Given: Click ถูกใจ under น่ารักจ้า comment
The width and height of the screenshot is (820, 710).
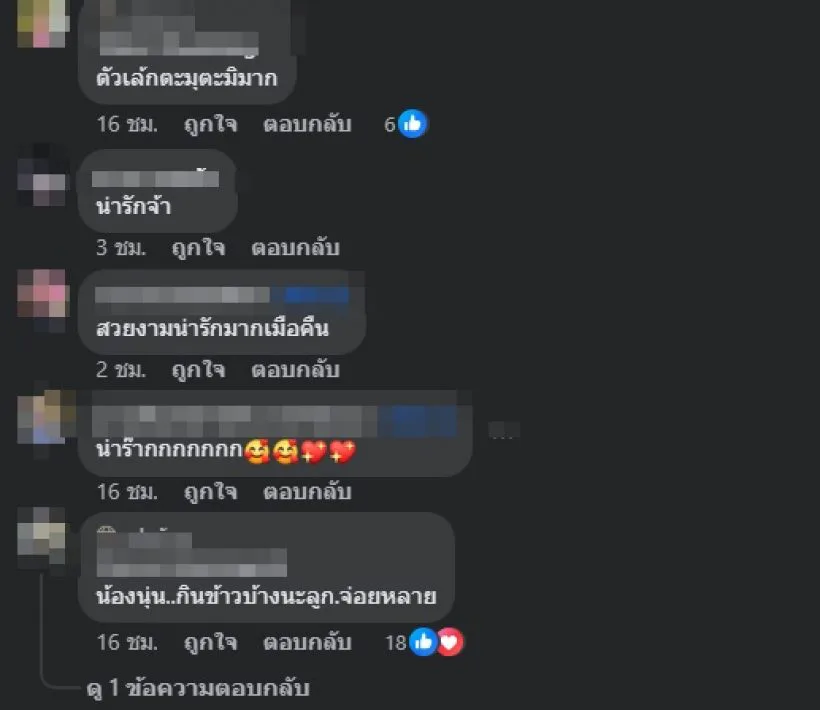Looking at the screenshot, I should (x=199, y=248).
